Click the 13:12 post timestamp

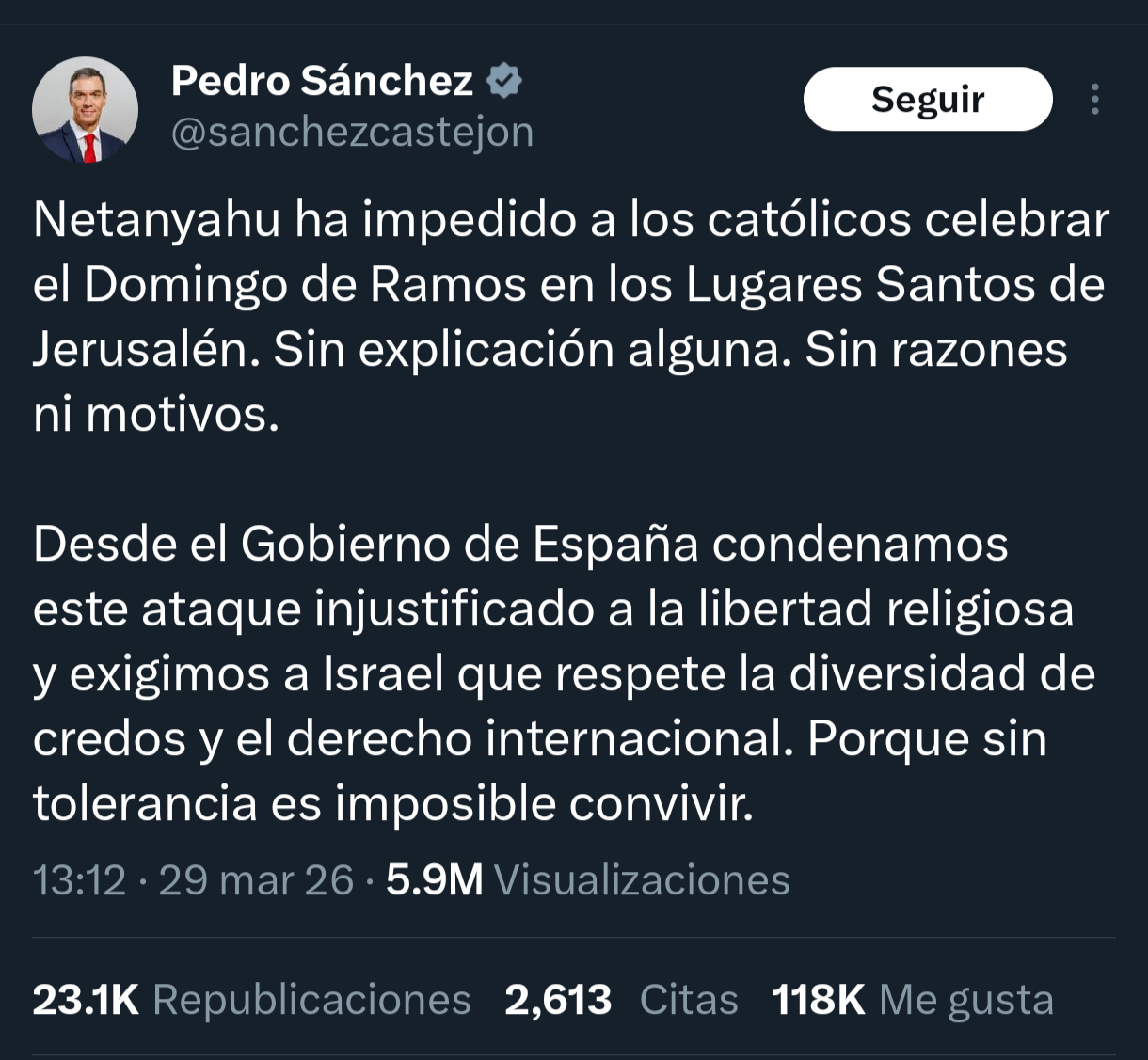(x=79, y=881)
